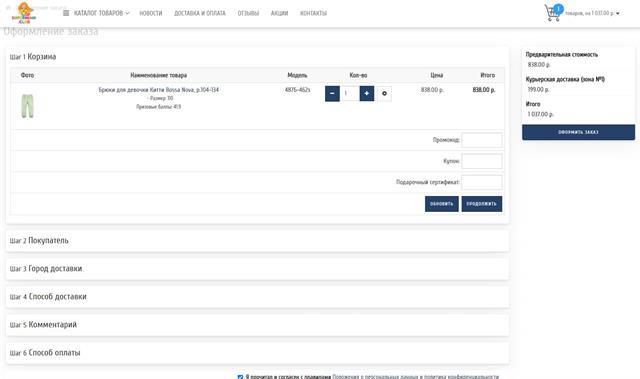Expand Шаг 6 Способ оплаты section

(x=257, y=352)
